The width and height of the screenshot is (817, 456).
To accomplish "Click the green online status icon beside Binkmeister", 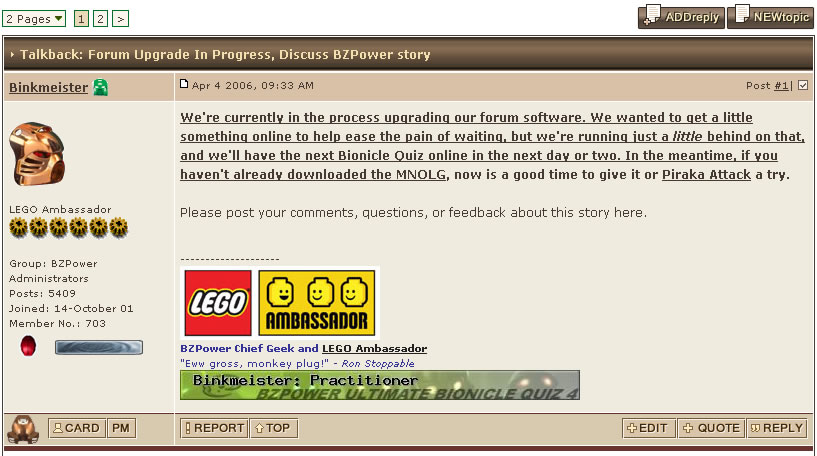I will pyautogui.click(x=101, y=87).
